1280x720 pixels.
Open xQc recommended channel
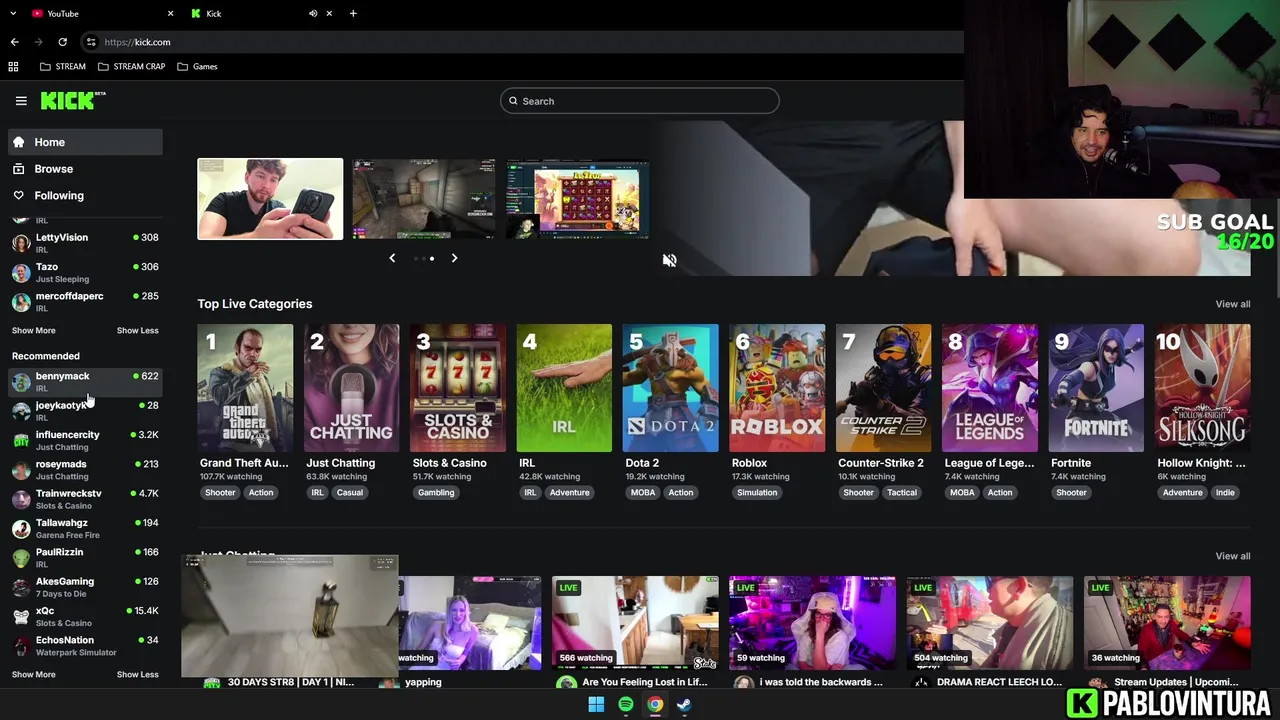click(x=85, y=616)
